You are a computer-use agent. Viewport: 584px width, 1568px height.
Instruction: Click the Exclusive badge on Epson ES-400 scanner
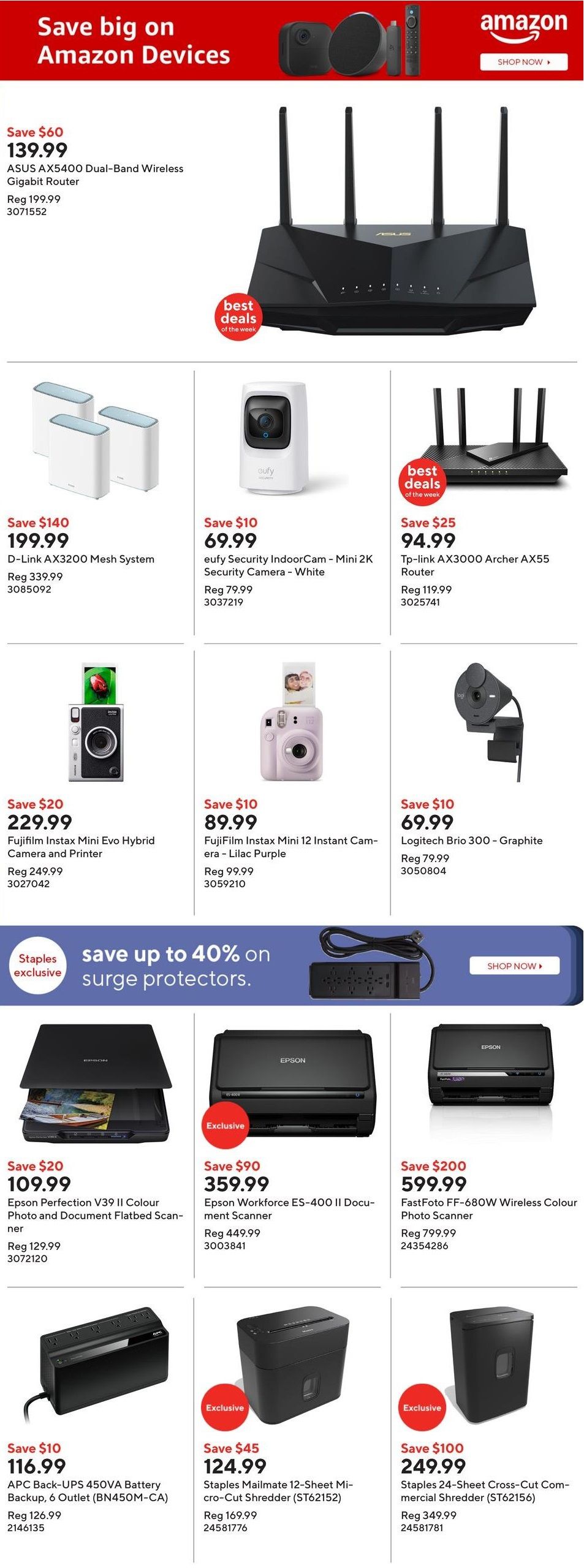(225, 1126)
